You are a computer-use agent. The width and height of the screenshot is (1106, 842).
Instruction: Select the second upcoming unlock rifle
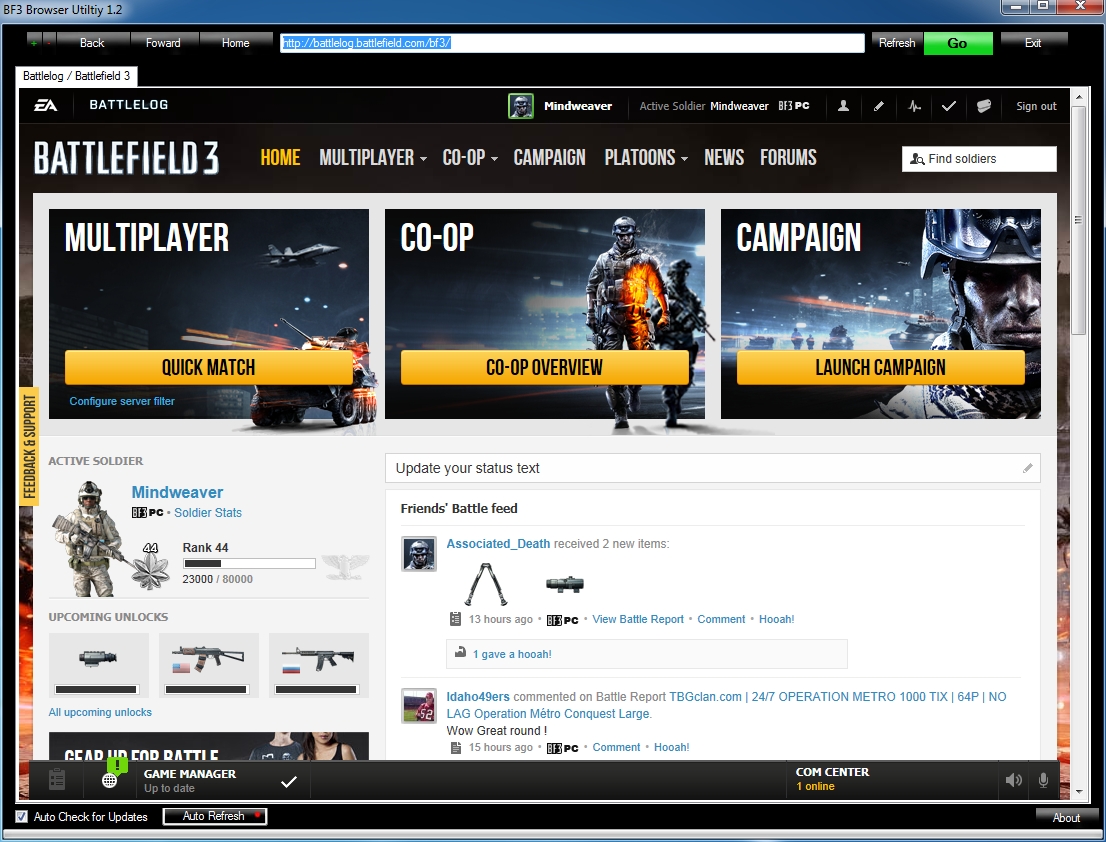pyautogui.click(x=209, y=665)
